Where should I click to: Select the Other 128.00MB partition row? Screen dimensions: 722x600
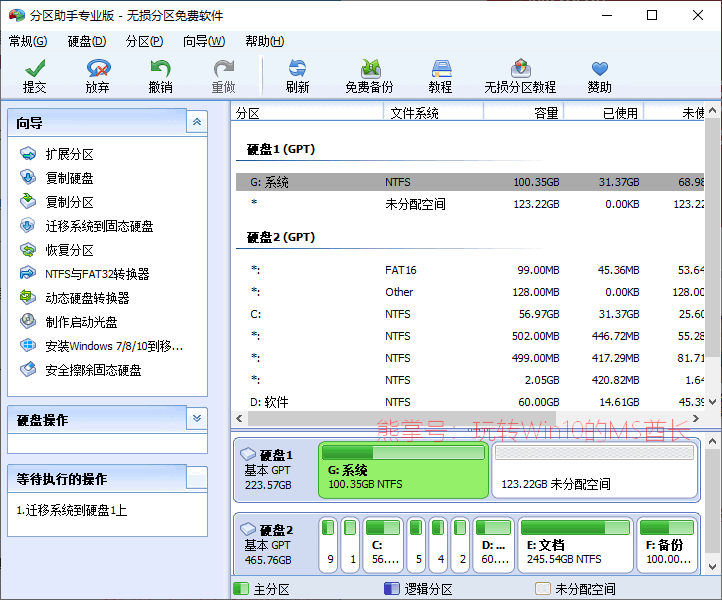pos(470,292)
